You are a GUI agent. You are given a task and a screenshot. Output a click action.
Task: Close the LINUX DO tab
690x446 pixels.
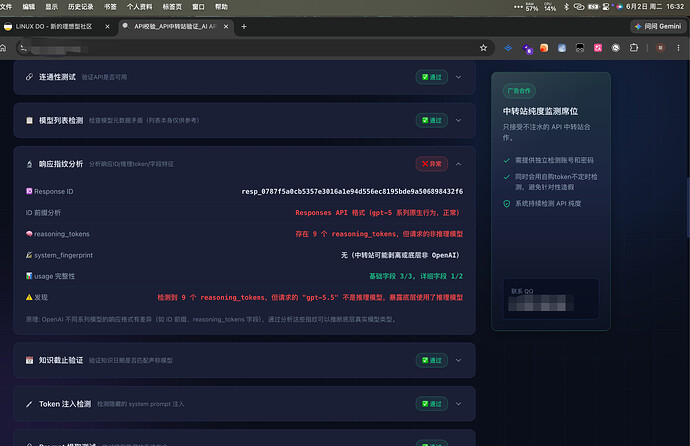107,26
